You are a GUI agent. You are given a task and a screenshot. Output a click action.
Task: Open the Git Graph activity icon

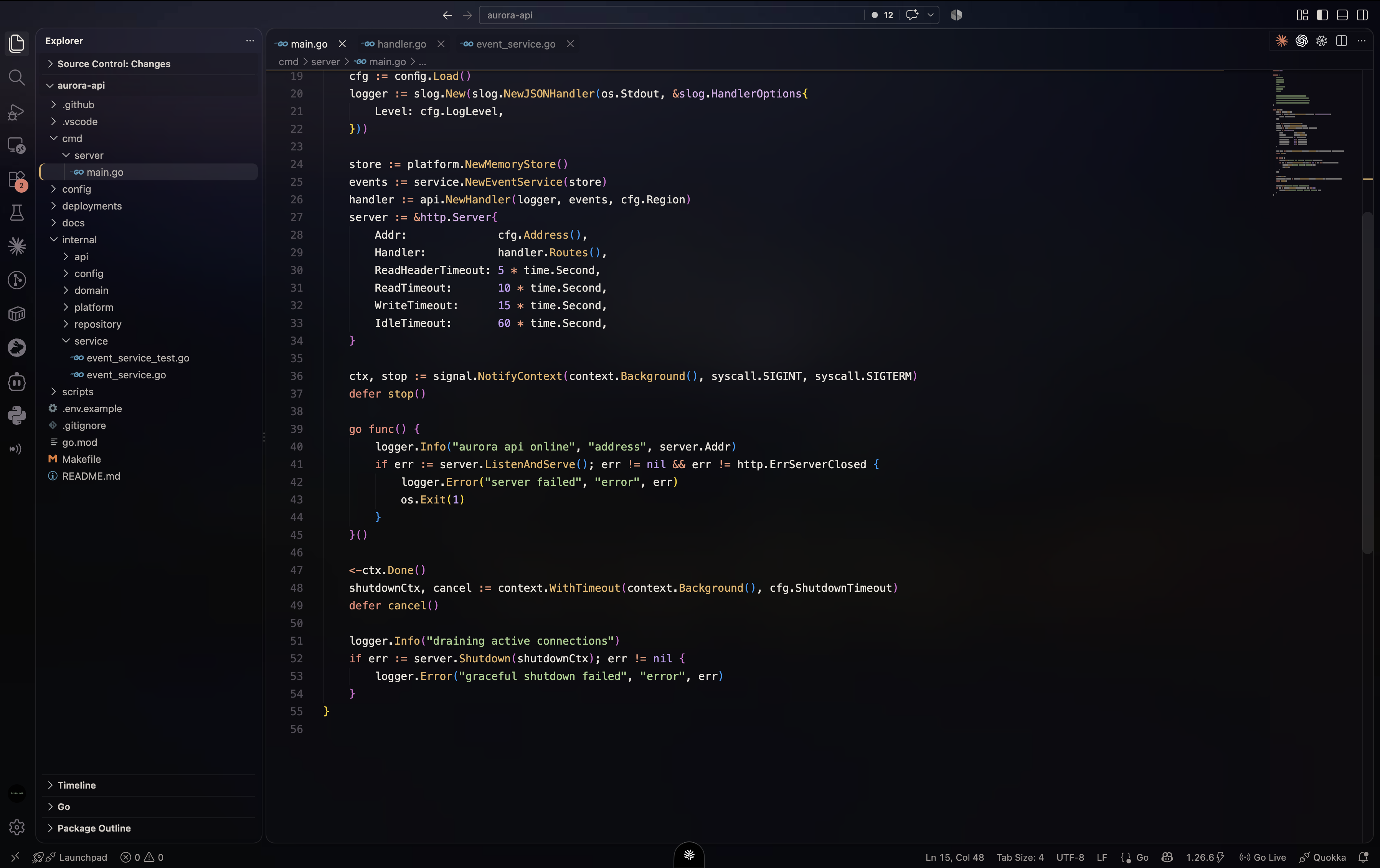point(17,280)
